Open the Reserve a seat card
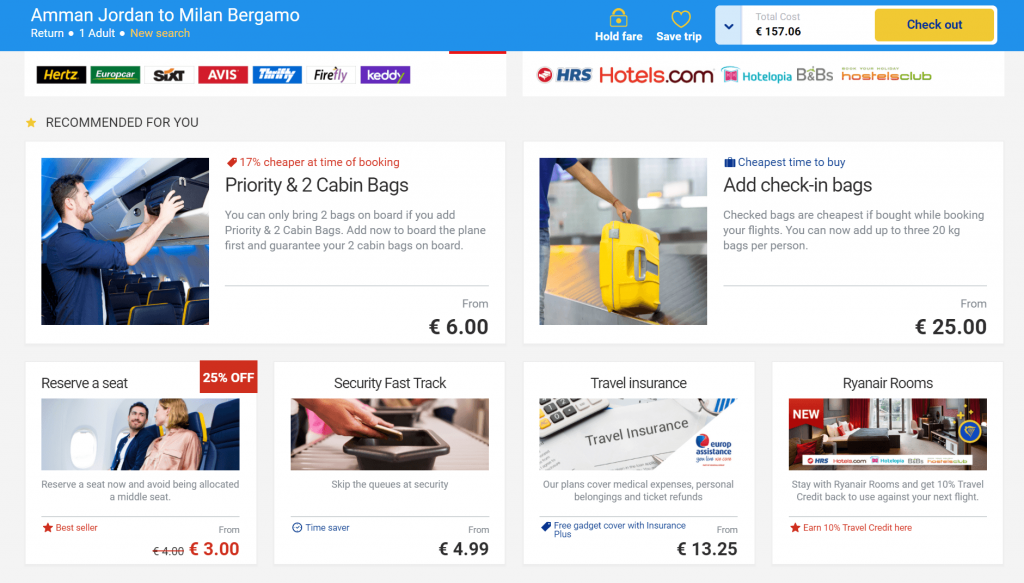This screenshot has width=1024, height=583. [x=141, y=463]
